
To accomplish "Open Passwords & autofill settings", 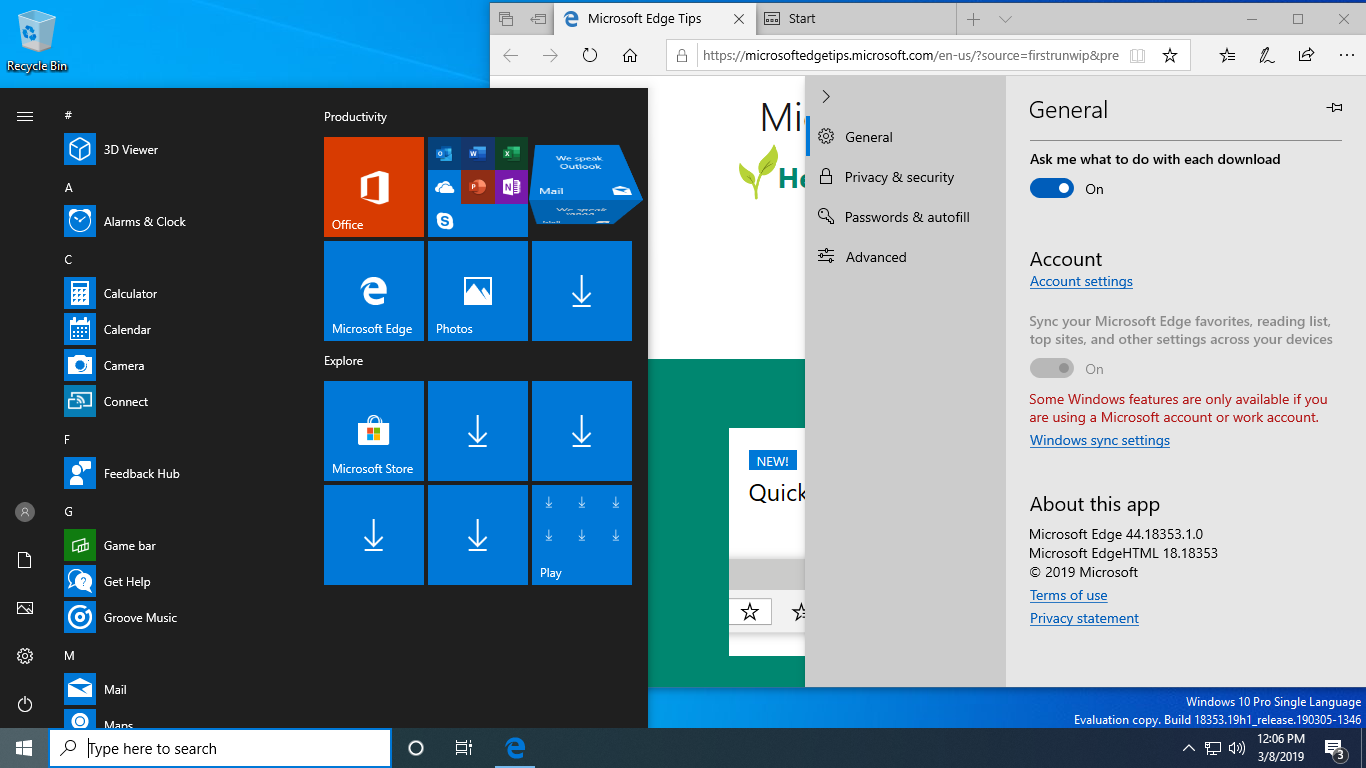I will coord(906,217).
